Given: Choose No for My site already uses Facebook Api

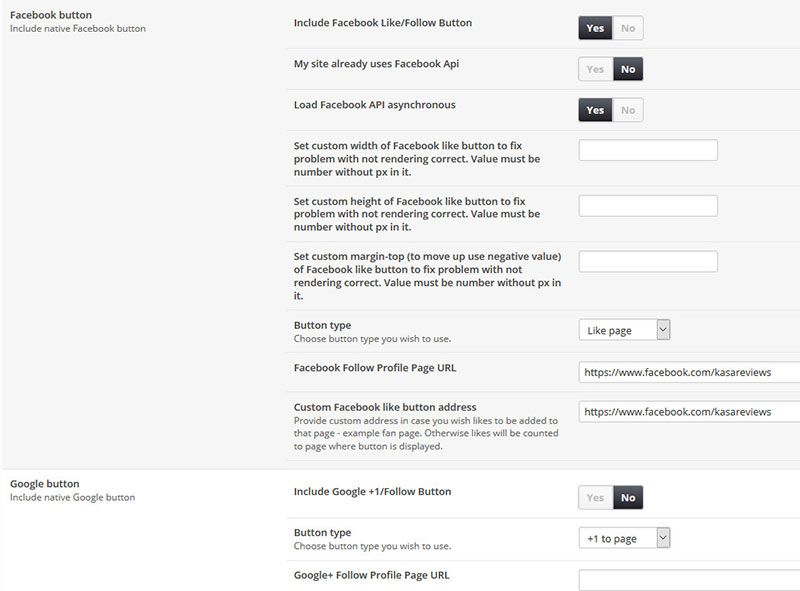Looking at the screenshot, I should click(x=628, y=69).
